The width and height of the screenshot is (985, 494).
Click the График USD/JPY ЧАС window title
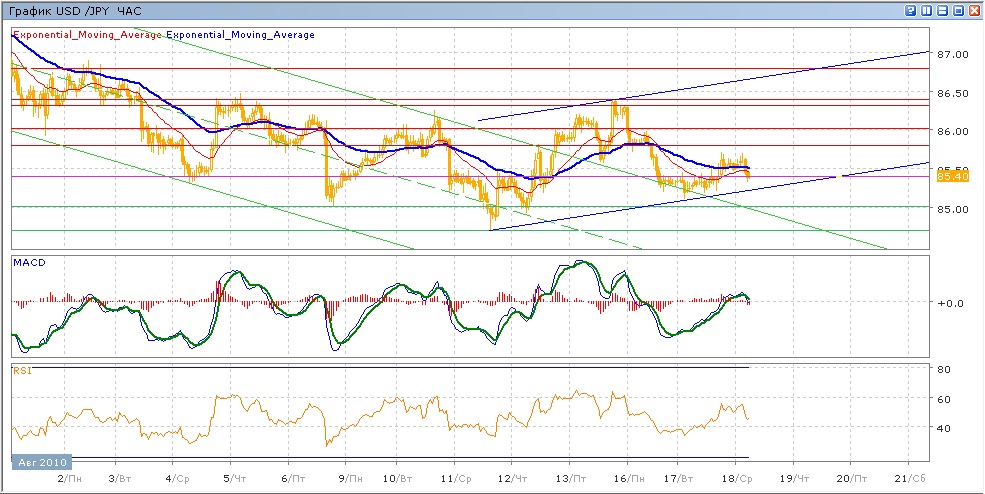point(73,10)
